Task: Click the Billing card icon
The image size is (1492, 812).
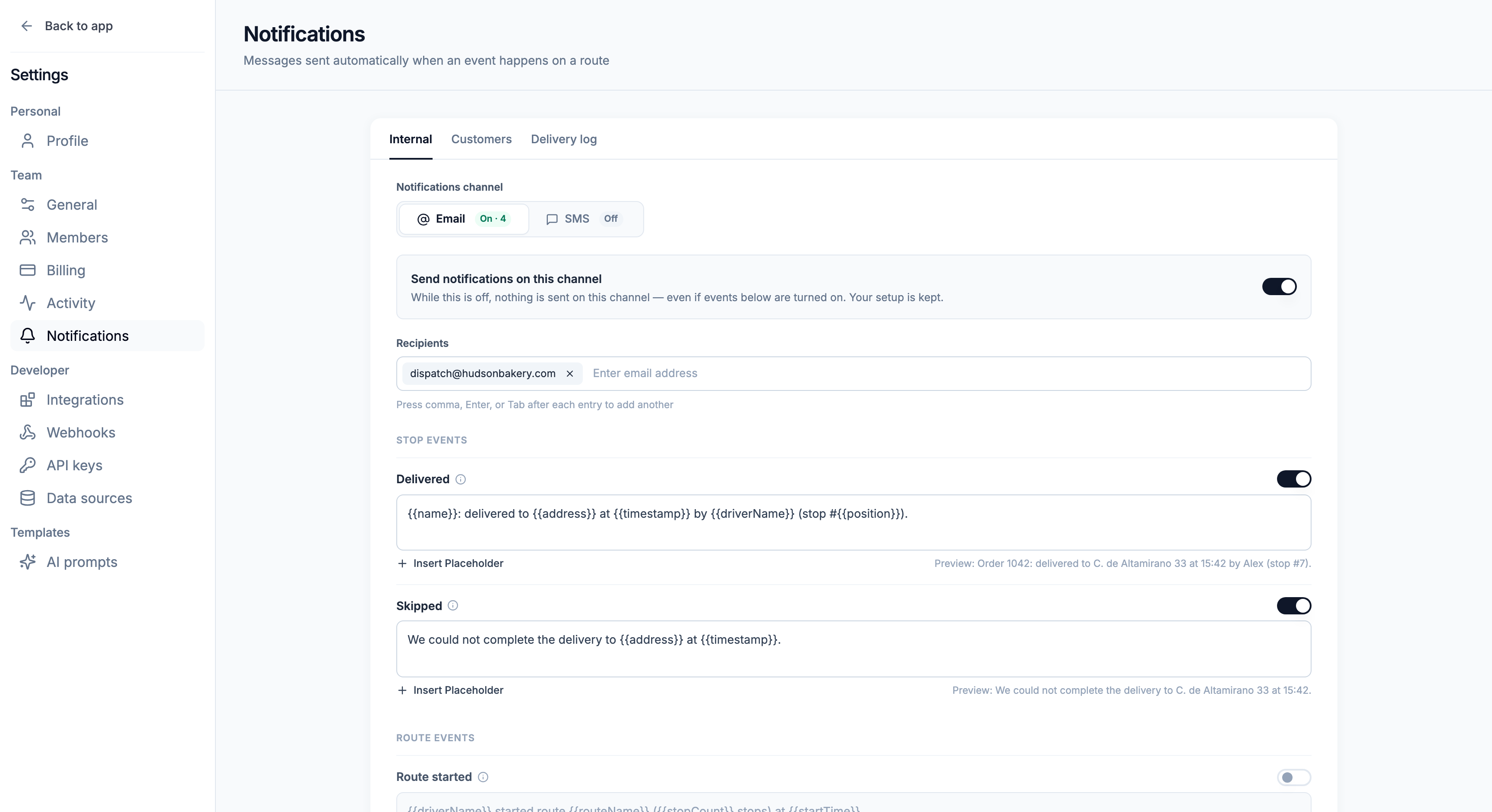Action: point(27,270)
